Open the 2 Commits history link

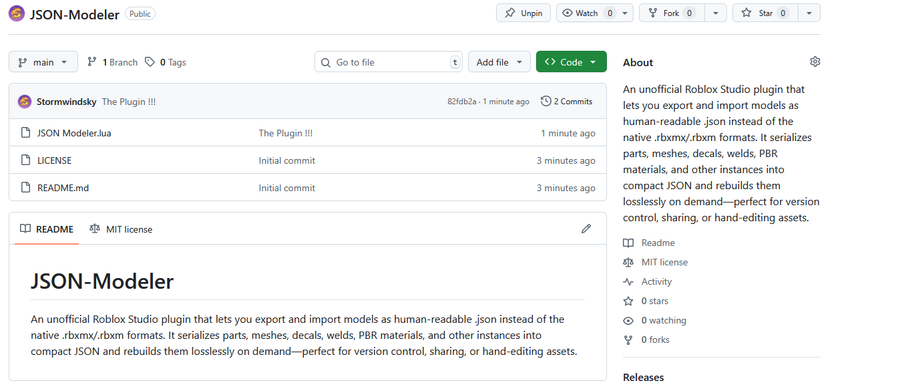click(567, 102)
